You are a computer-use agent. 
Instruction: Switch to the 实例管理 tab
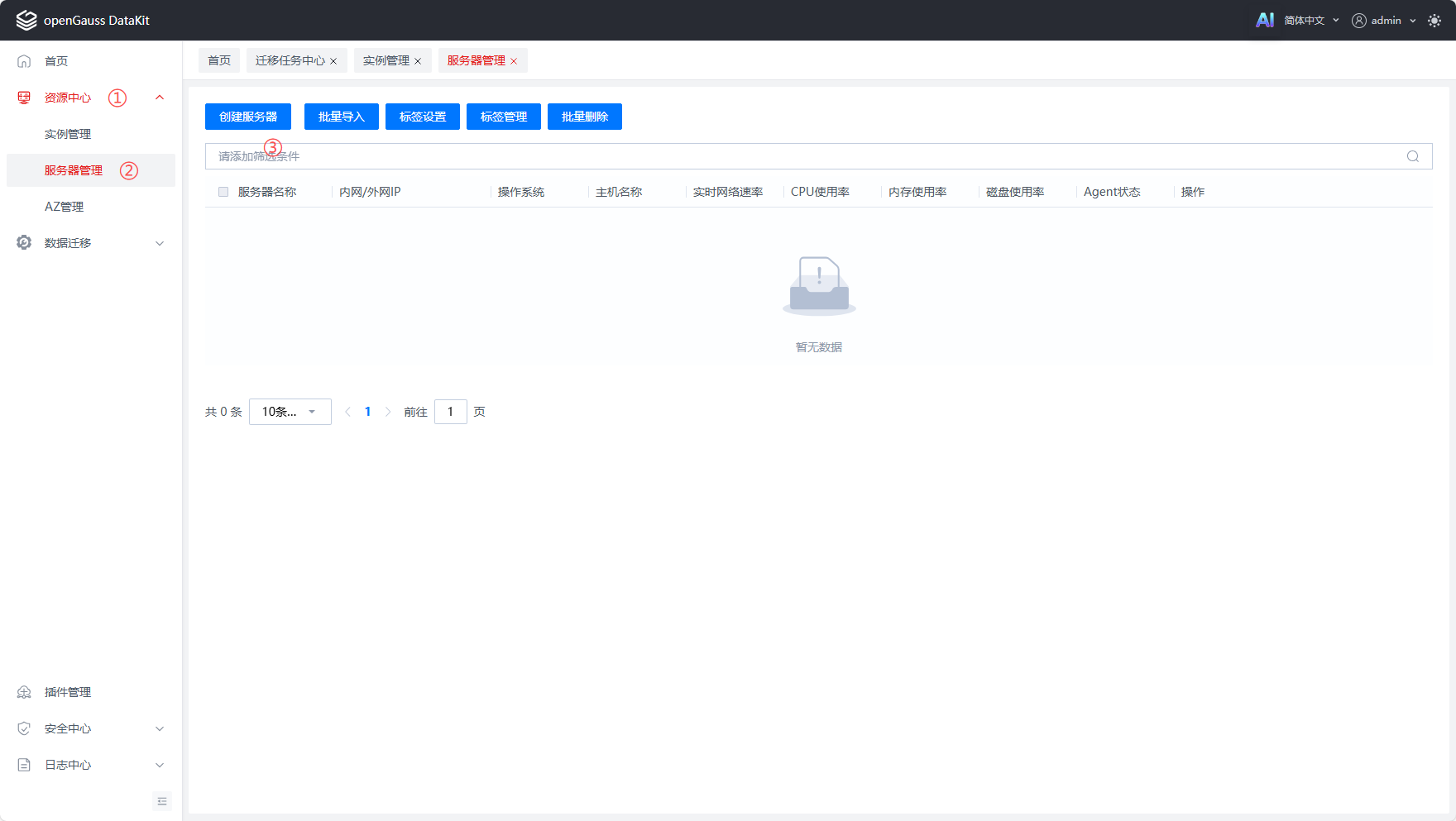coord(386,60)
